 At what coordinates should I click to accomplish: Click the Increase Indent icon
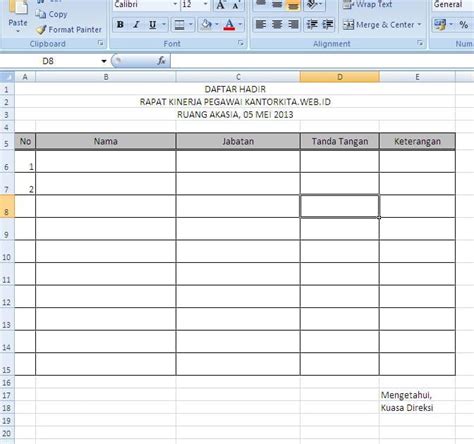click(328, 24)
